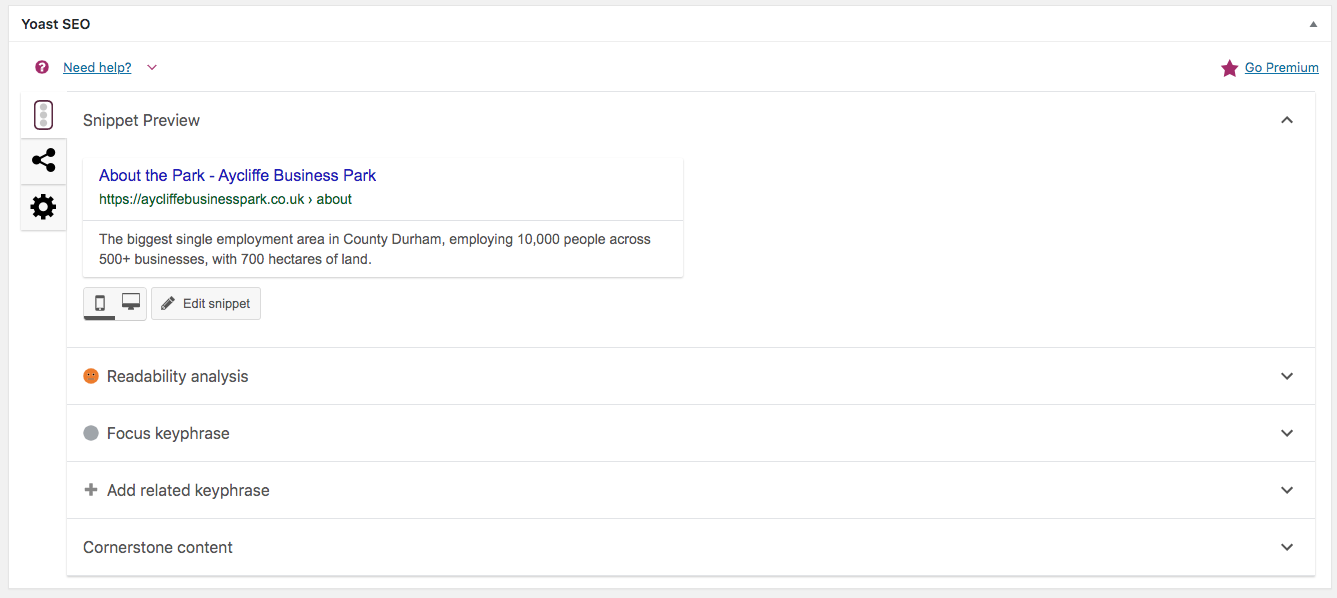Click the grey focus keyphrase indicator

[x=91, y=433]
